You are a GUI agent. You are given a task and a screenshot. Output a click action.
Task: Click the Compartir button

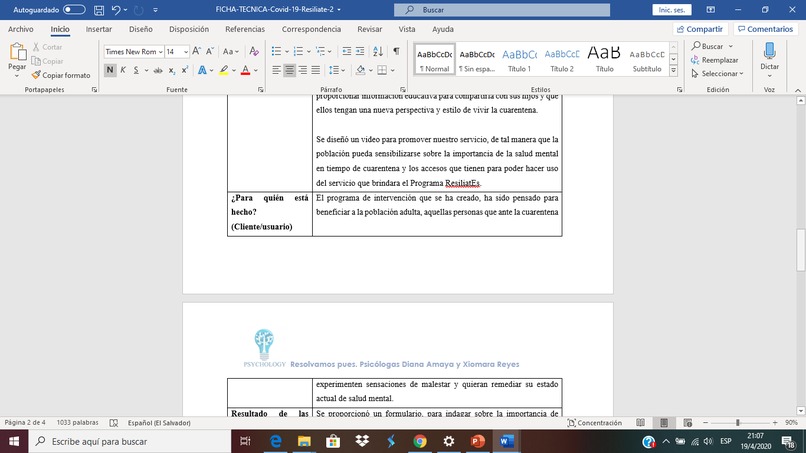coord(700,29)
